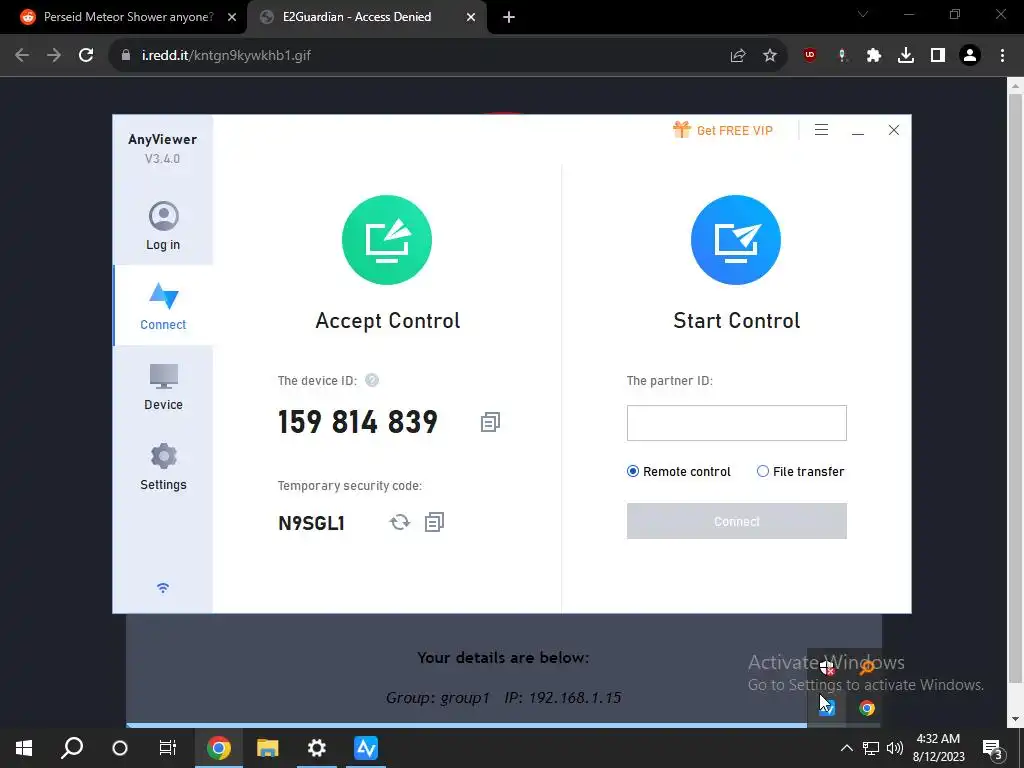This screenshot has height=768, width=1024.
Task: Open volume control in tray
Action: (x=895, y=748)
